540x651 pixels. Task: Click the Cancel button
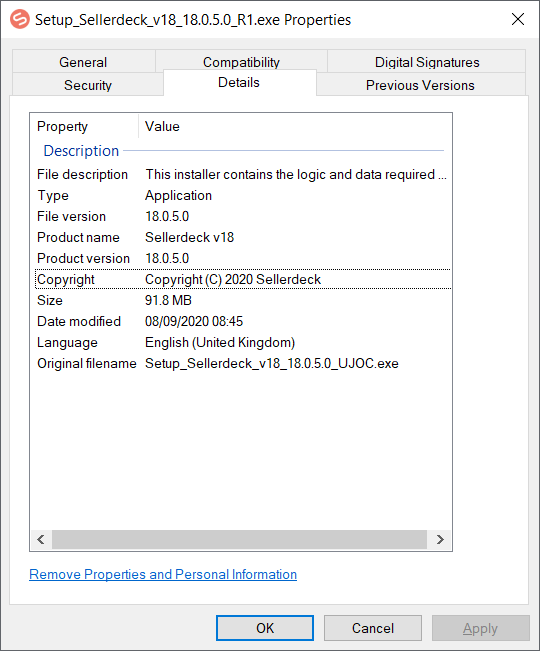pyautogui.click(x=373, y=628)
